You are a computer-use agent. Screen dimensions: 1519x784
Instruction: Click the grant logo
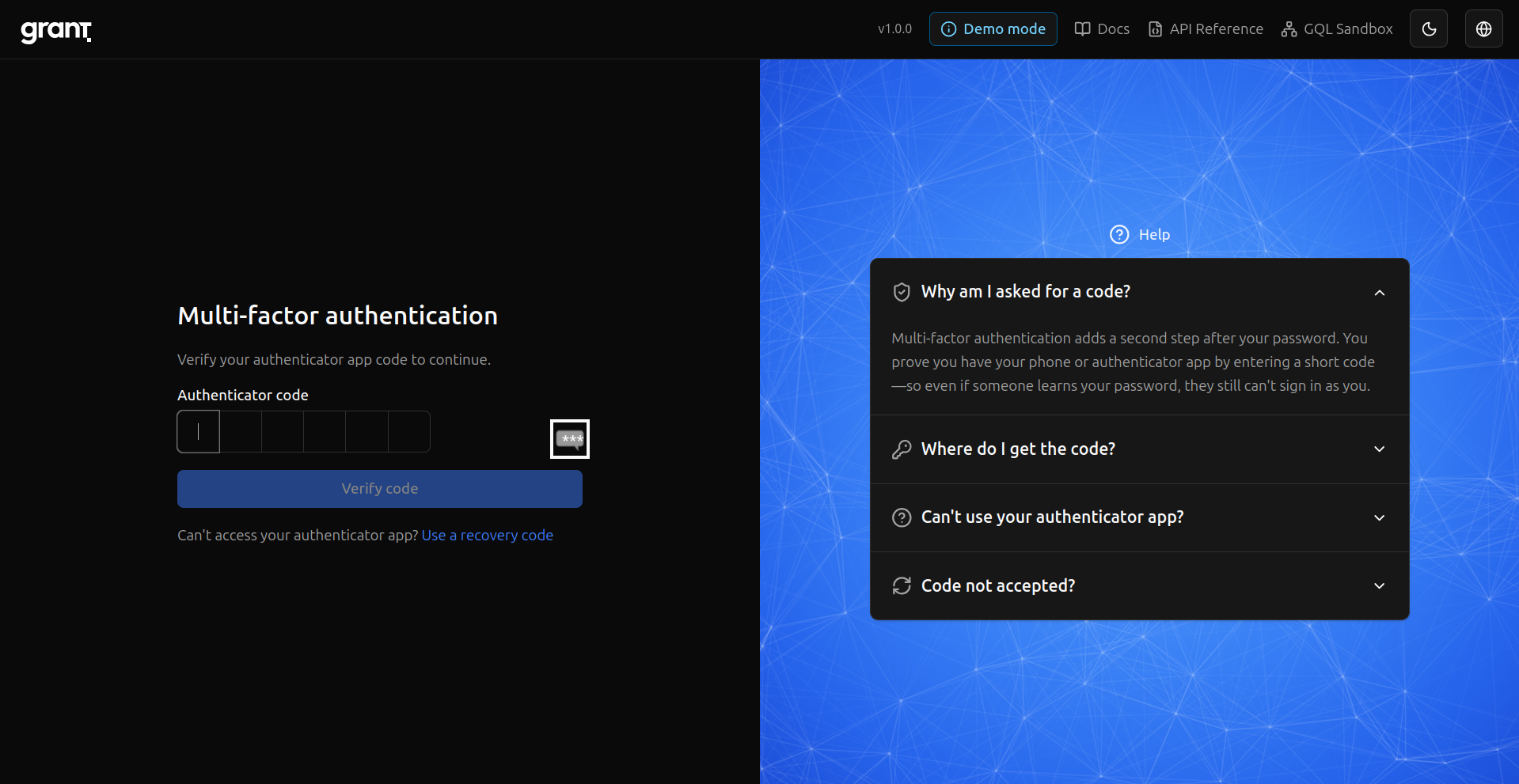click(x=56, y=30)
